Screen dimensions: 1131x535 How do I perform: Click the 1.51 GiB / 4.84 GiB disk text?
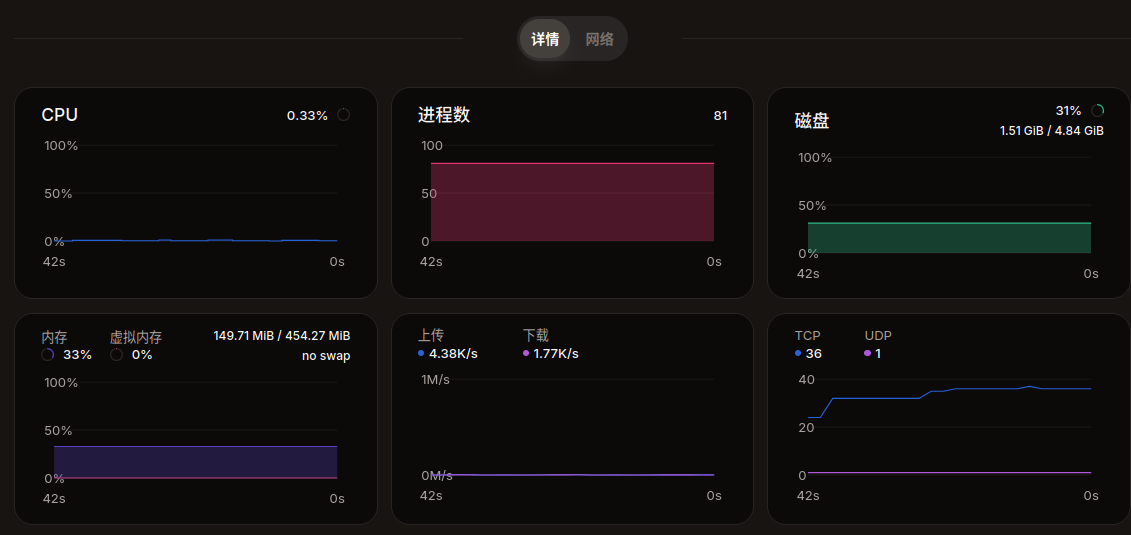(1051, 131)
